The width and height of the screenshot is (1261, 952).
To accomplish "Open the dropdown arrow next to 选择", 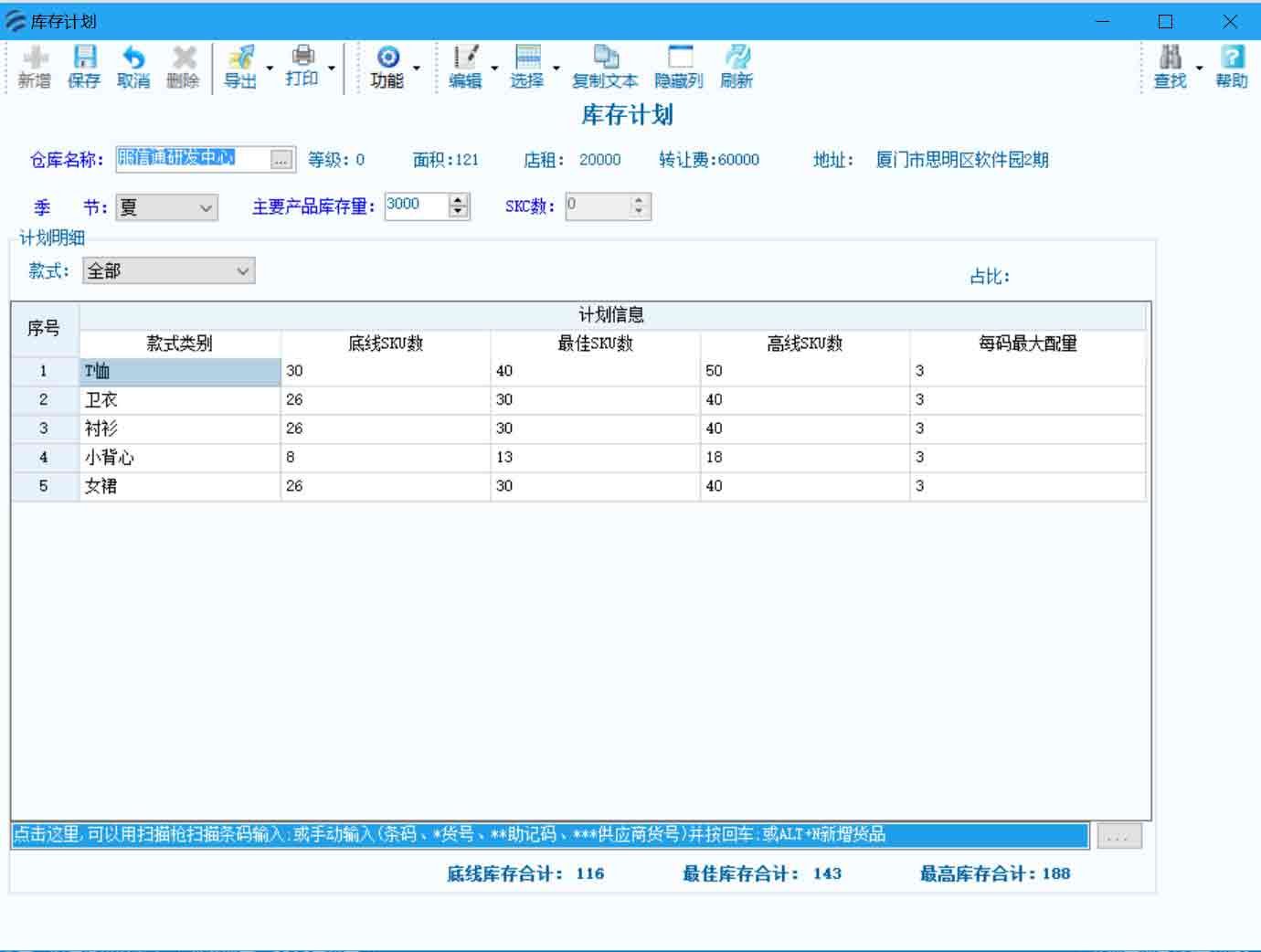I will (x=556, y=68).
